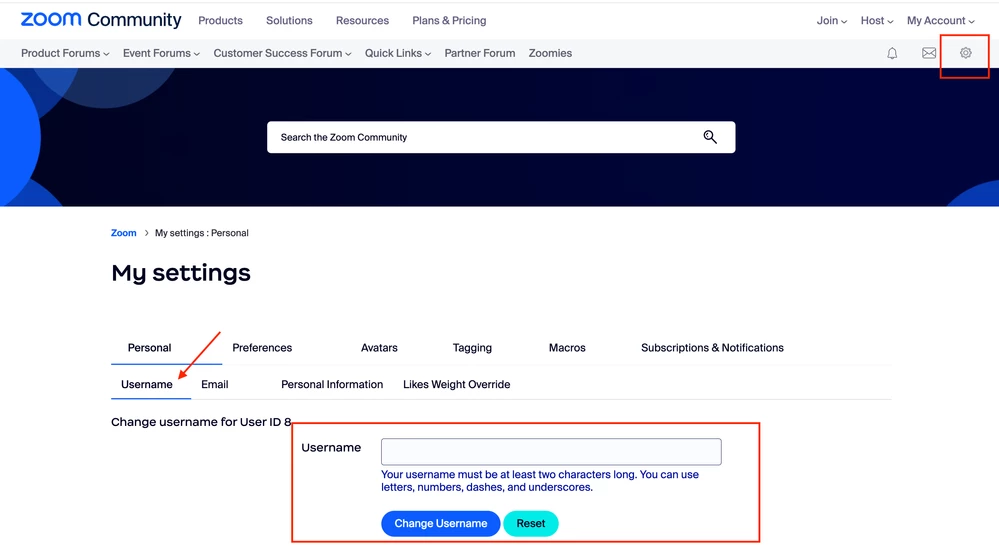Select the Username sub-tab
The height and width of the screenshot is (548, 999).
(x=147, y=385)
